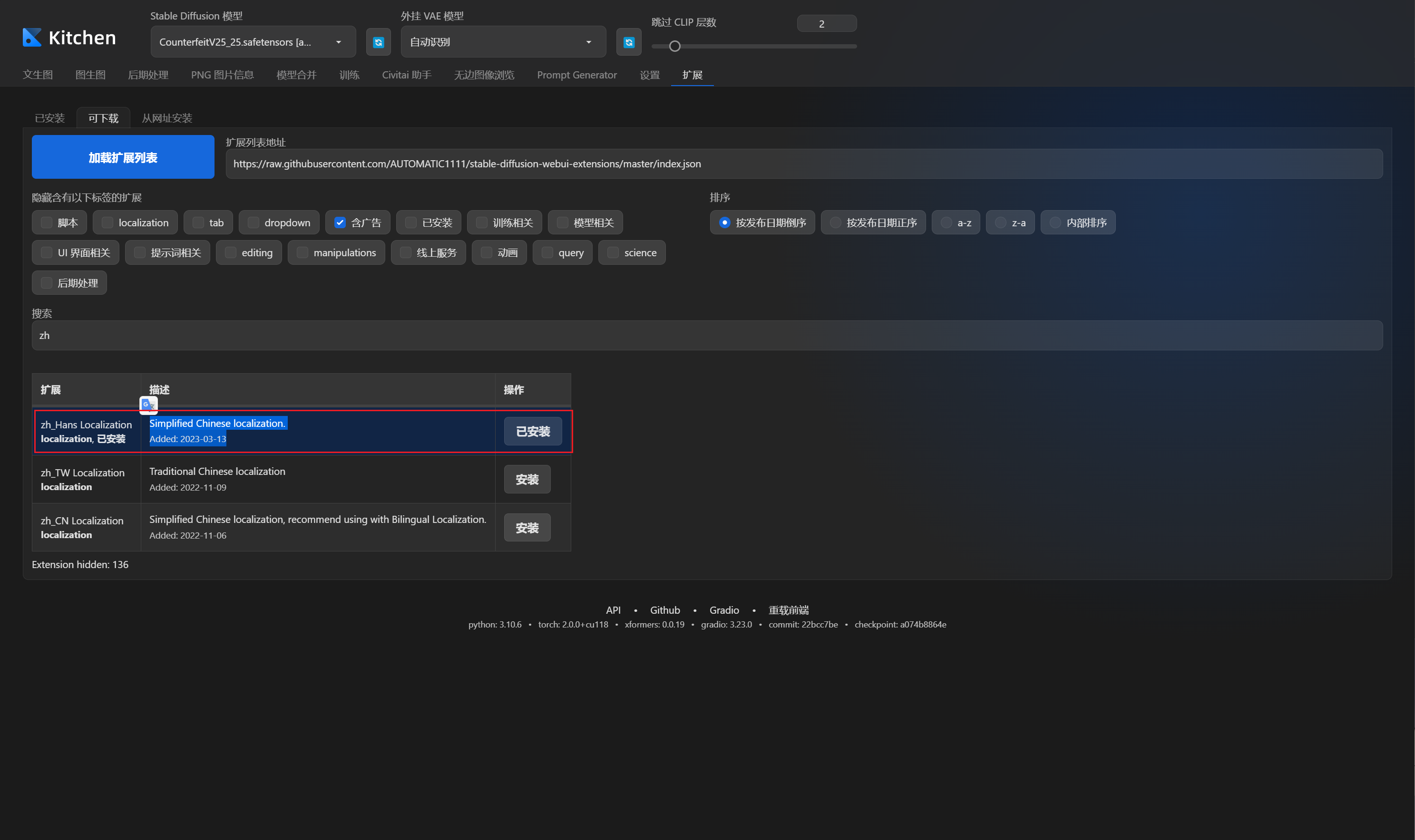Uncheck the 含广告 ads filter

click(x=340, y=222)
